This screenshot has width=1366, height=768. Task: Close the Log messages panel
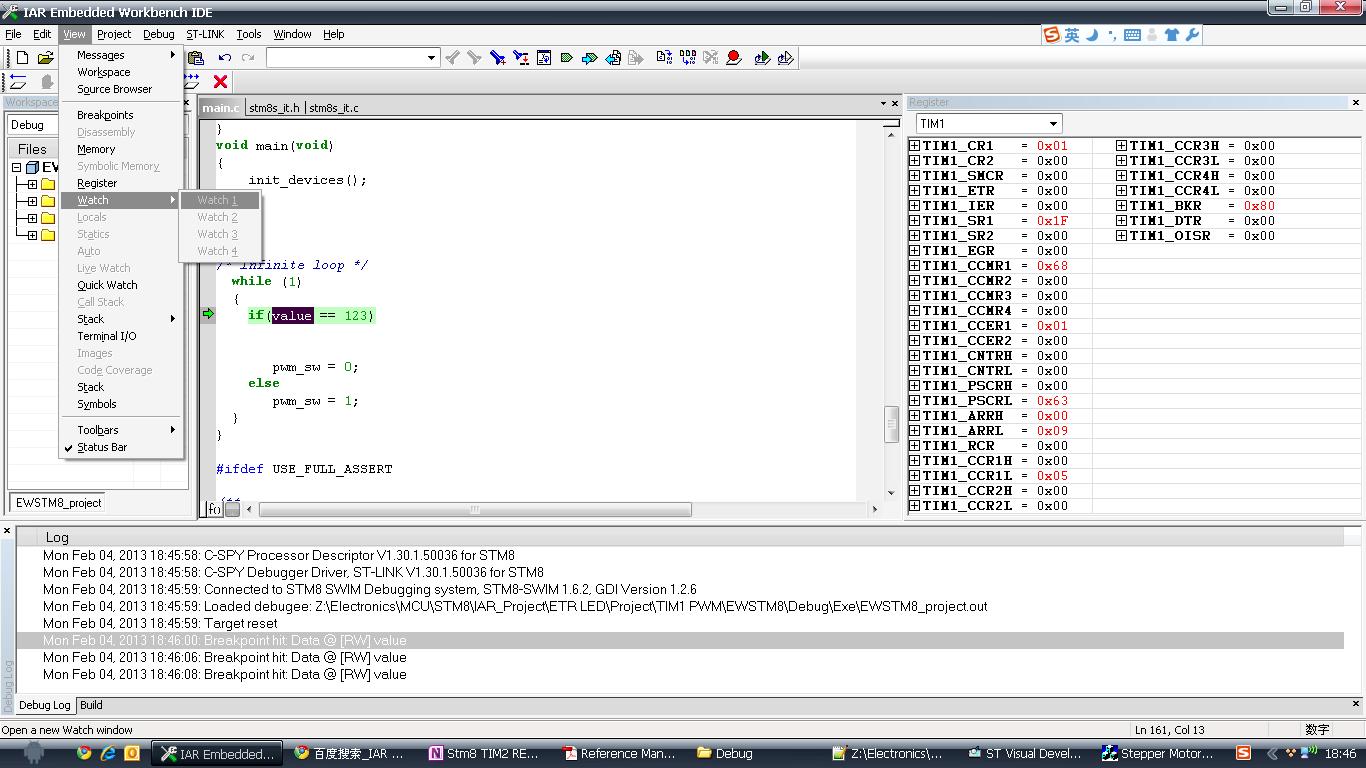pos(7,531)
